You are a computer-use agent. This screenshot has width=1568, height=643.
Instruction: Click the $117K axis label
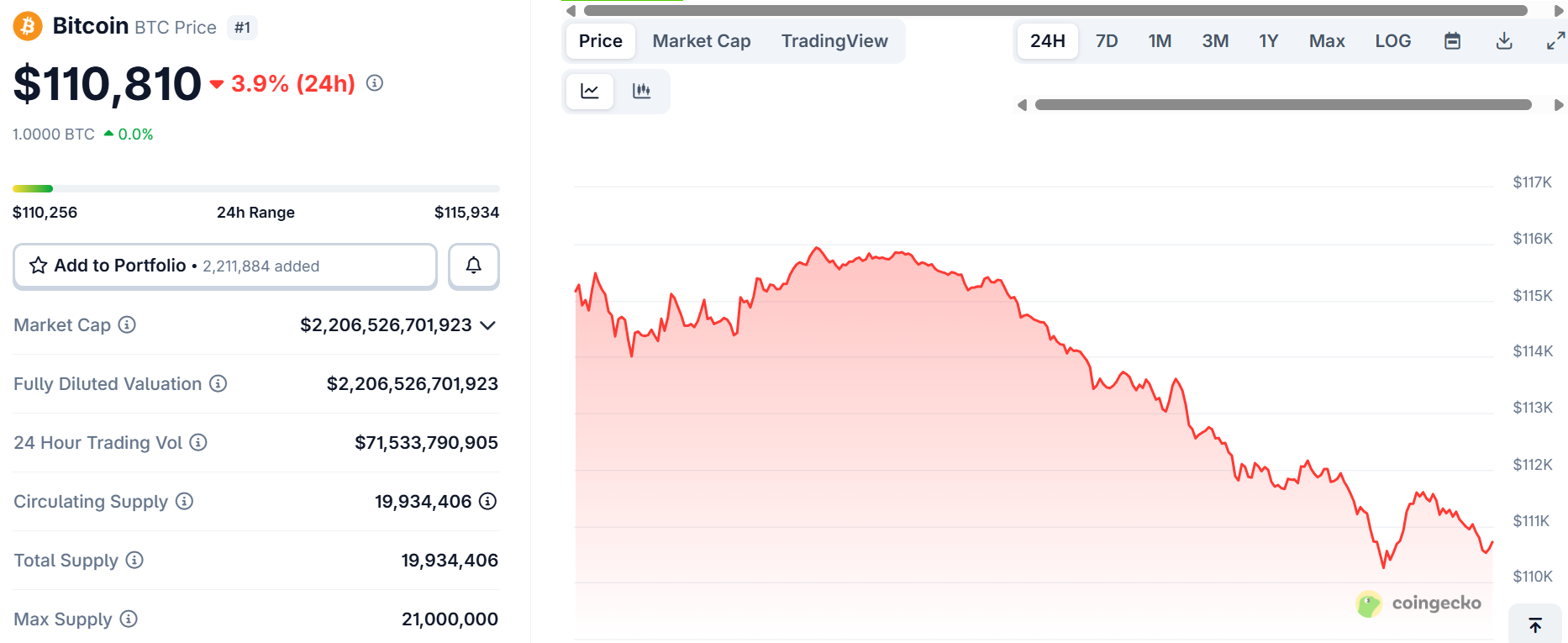(1532, 182)
